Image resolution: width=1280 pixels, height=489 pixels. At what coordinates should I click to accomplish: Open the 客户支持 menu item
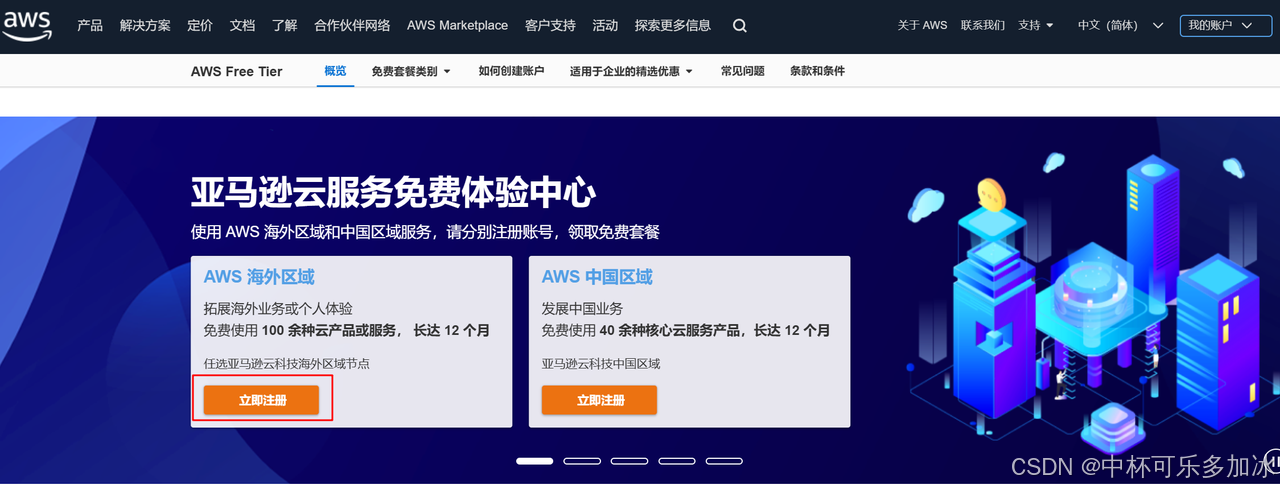click(x=550, y=26)
